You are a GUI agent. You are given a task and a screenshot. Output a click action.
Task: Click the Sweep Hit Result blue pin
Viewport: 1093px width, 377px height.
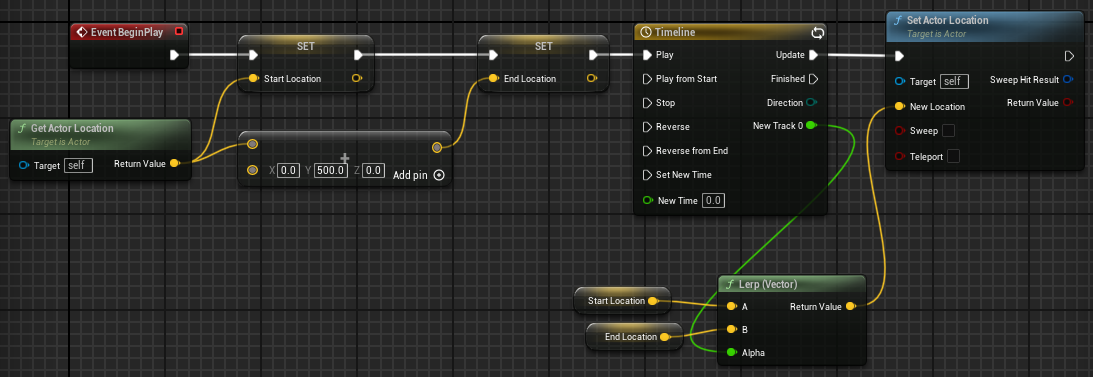coord(1067,79)
